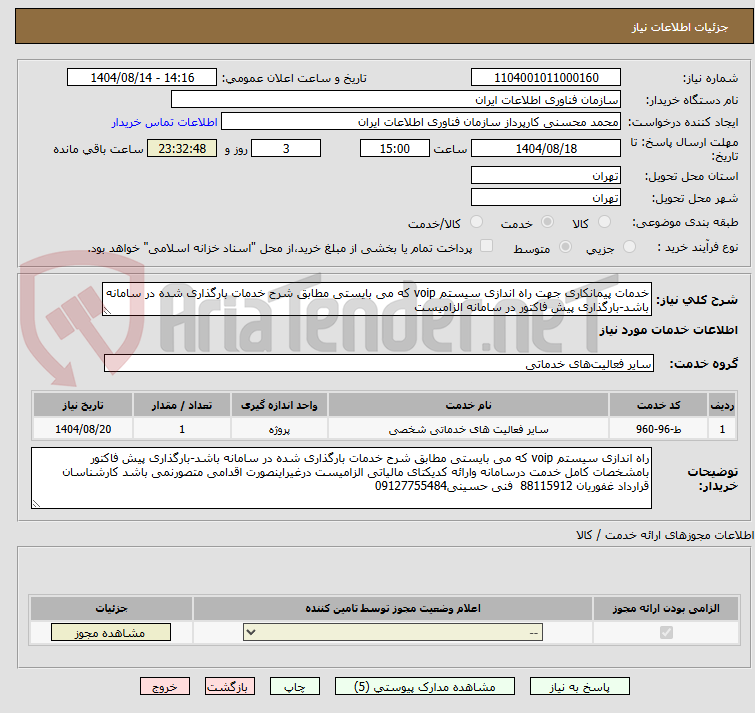Viewport: 755px width, 713px height.
Task: Click the need number field 1104001011000160
Action: click(546, 78)
